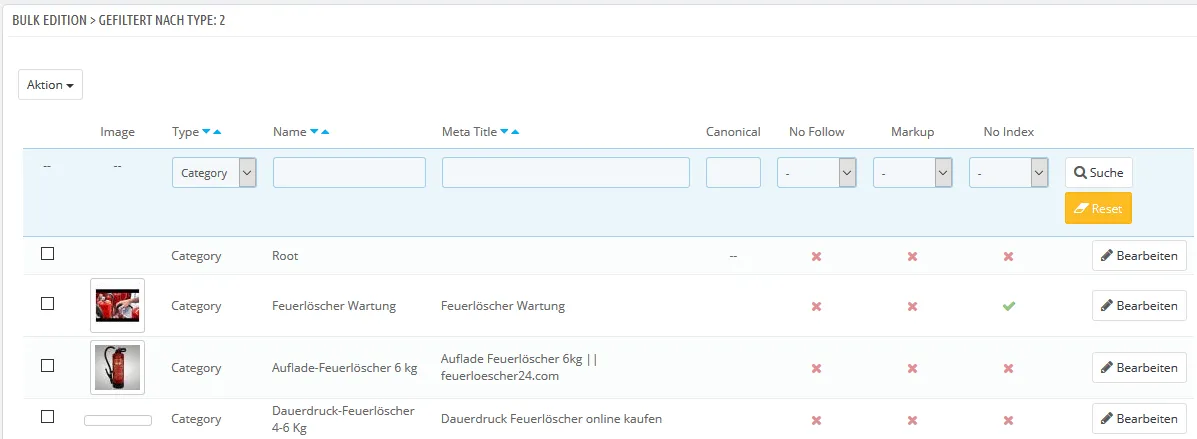
Task: Toggle green No Index check for Feuerlöscher Wartung
Action: point(1008,306)
